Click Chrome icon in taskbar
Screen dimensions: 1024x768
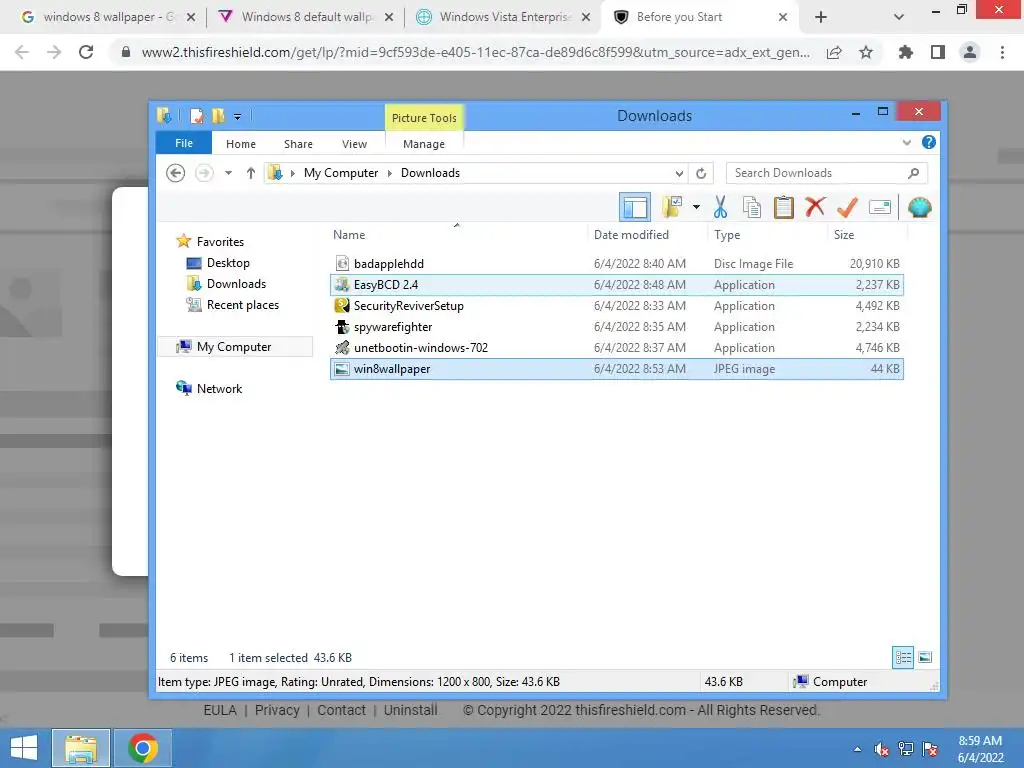pos(143,748)
